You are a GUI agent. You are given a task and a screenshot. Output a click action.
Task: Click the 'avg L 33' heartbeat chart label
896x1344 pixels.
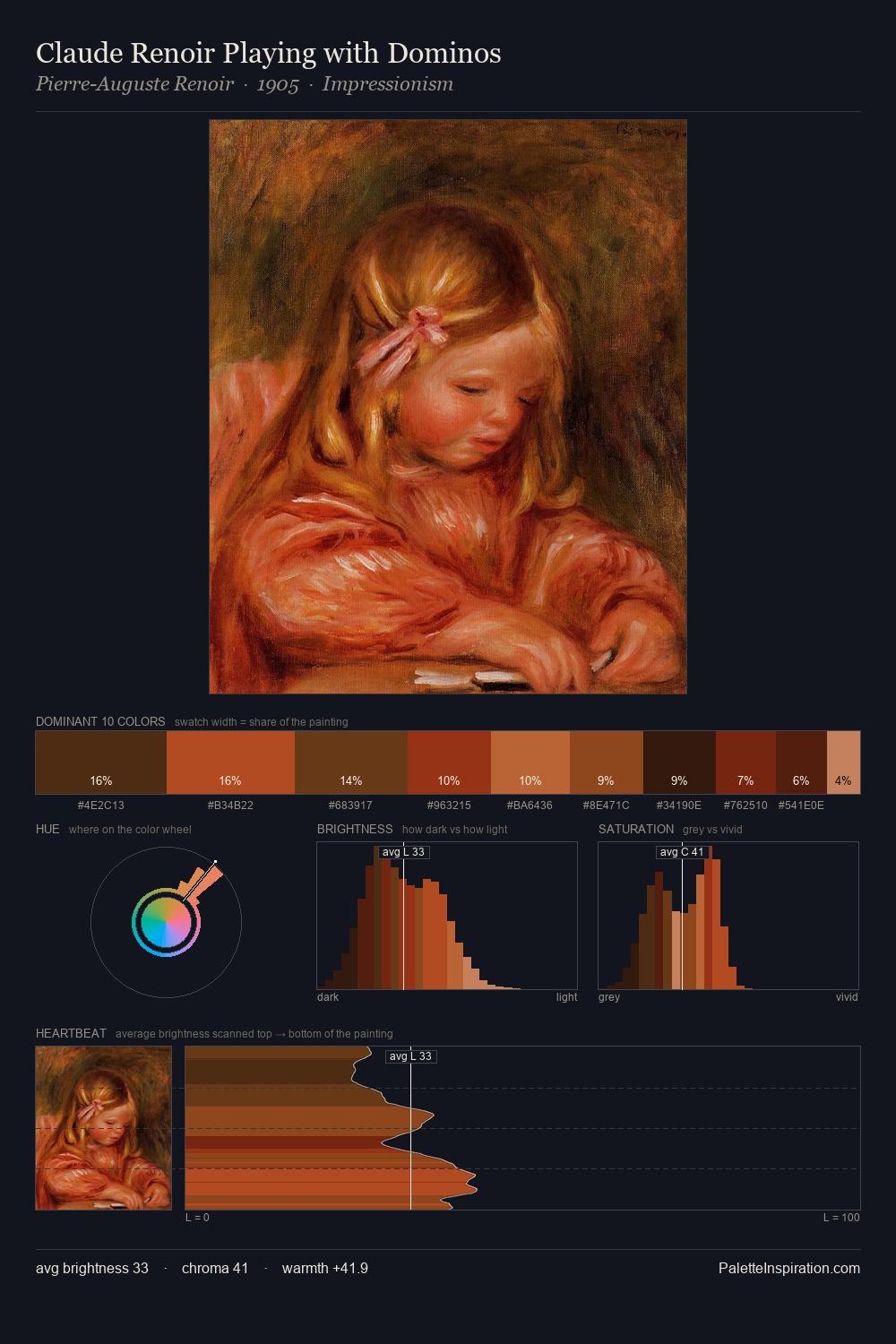(x=410, y=1056)
